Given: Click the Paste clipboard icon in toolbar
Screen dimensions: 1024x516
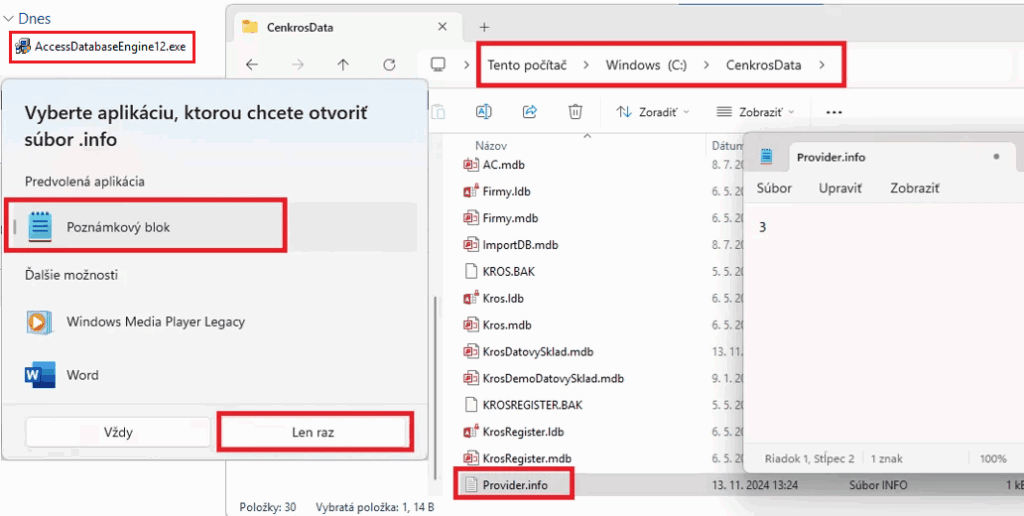Looking at the screenshot, I should click(x=438, y=111).
